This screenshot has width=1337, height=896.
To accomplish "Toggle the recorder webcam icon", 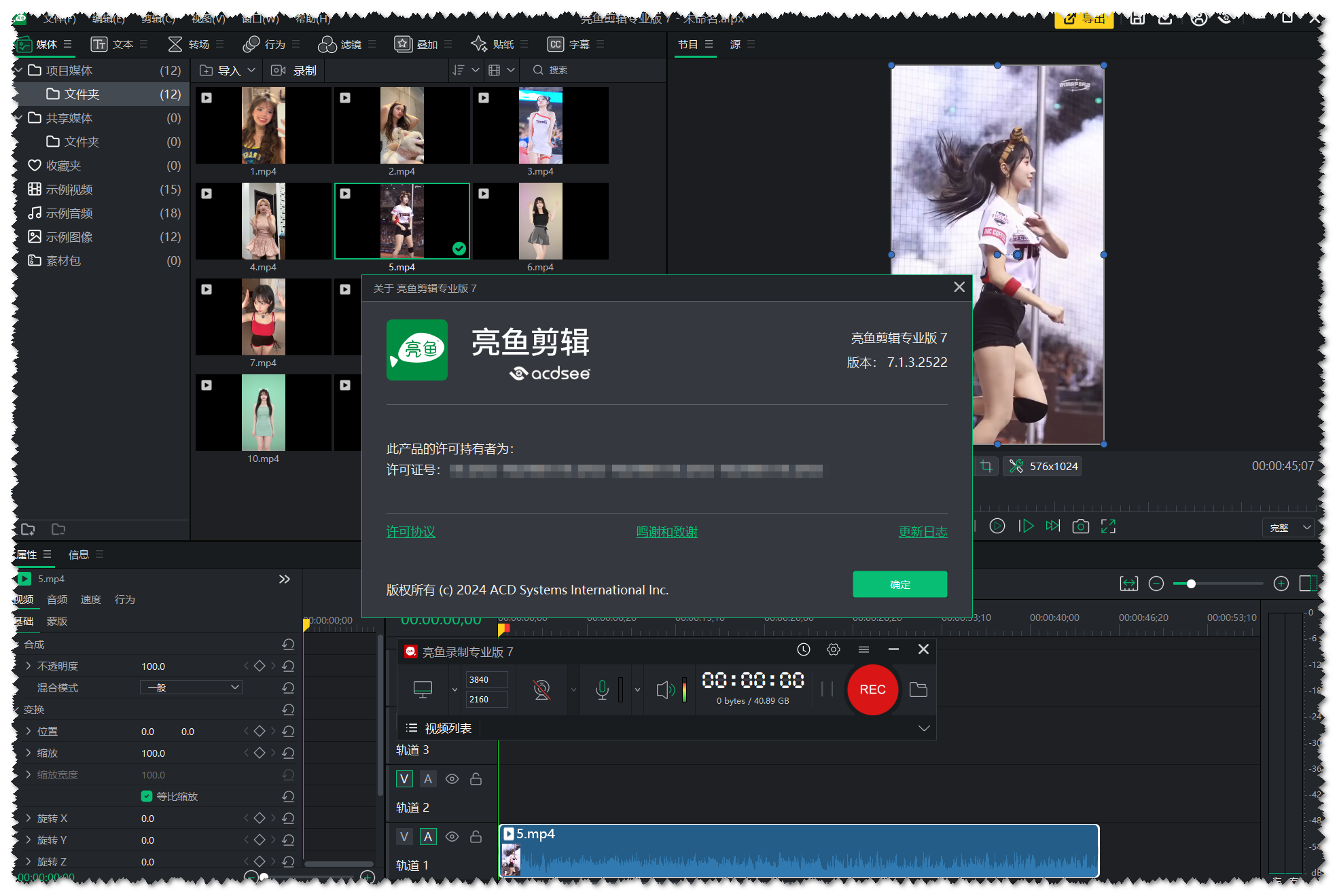I will (x=541, y=689).
